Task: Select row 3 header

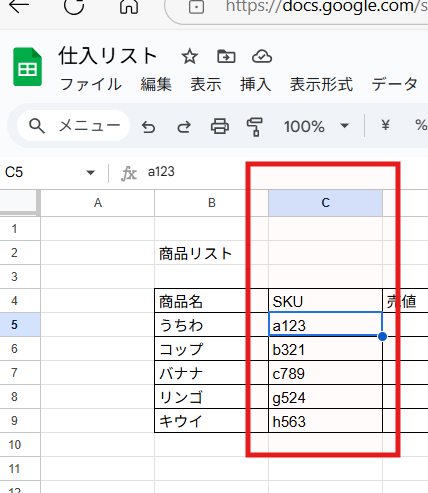Action: coord(20,277)
